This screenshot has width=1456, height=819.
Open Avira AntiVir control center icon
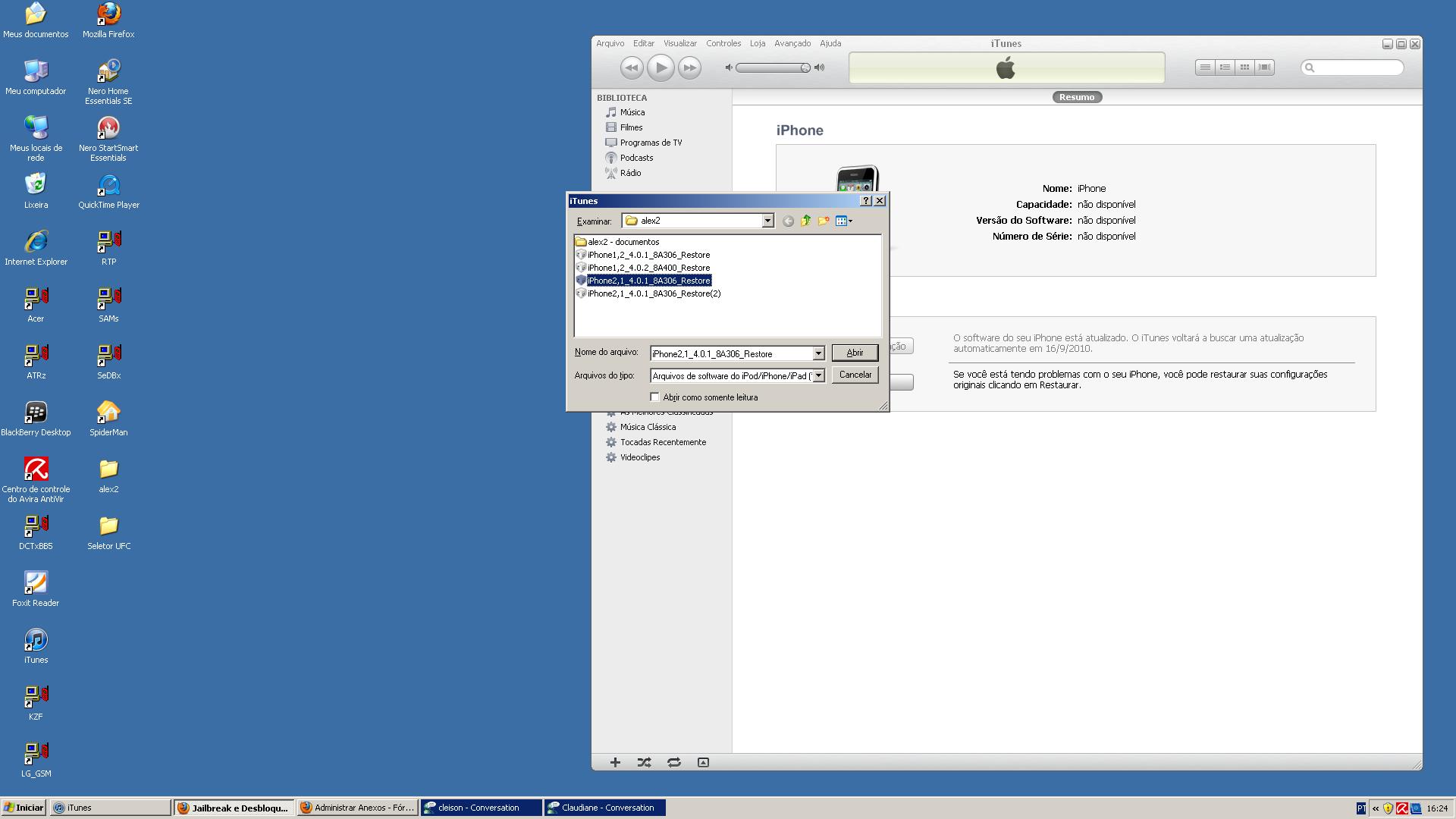tap(36, 479)
